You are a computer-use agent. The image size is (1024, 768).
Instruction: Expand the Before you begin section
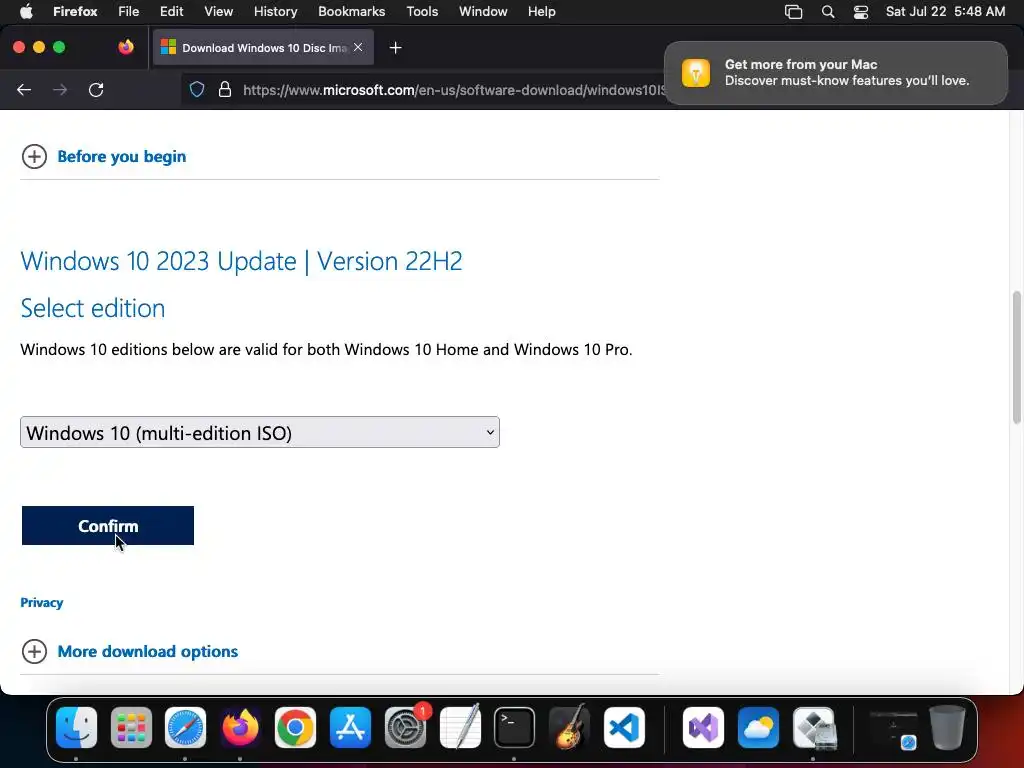[34, 156]
